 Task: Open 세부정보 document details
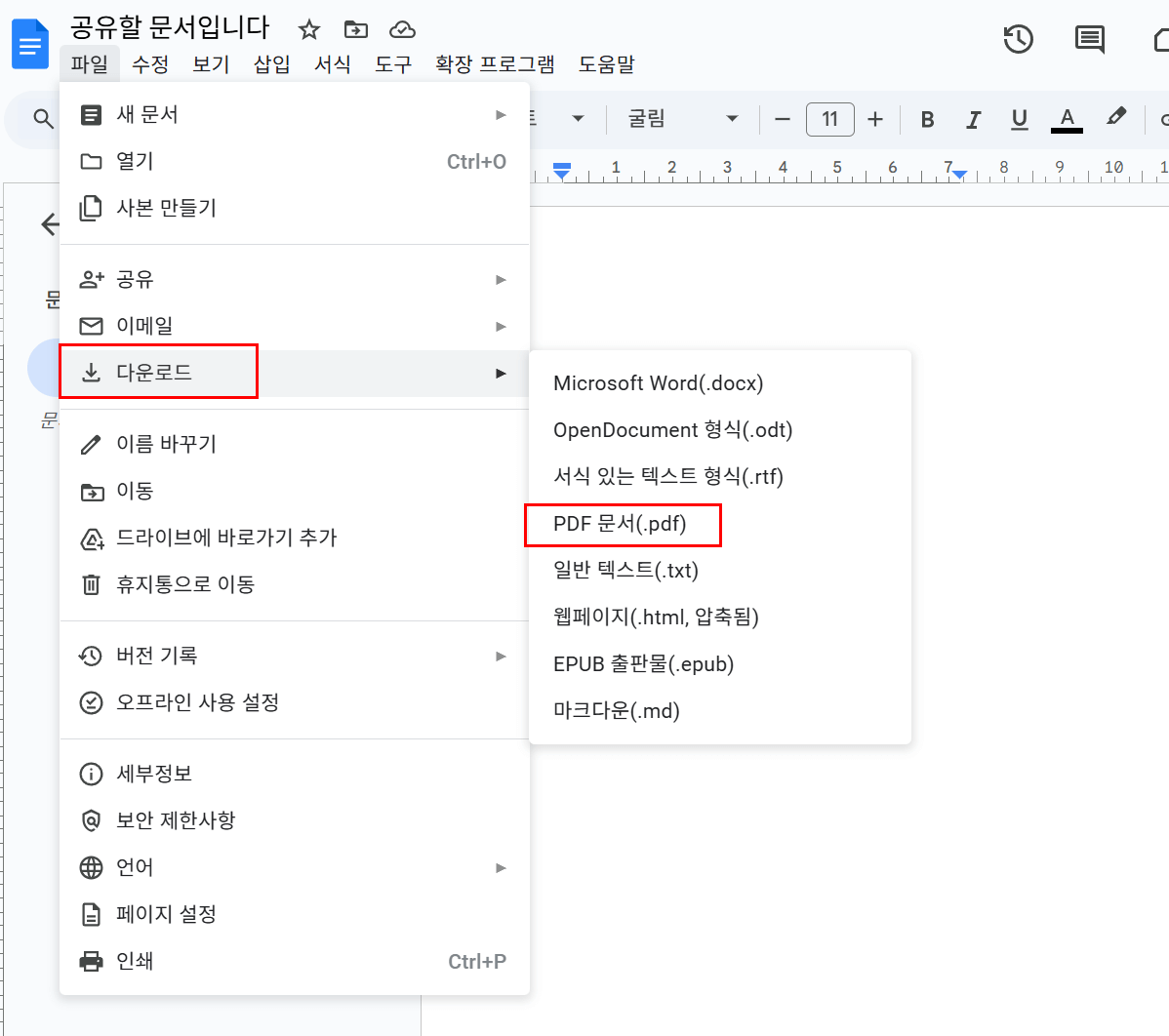coord(295,774)
